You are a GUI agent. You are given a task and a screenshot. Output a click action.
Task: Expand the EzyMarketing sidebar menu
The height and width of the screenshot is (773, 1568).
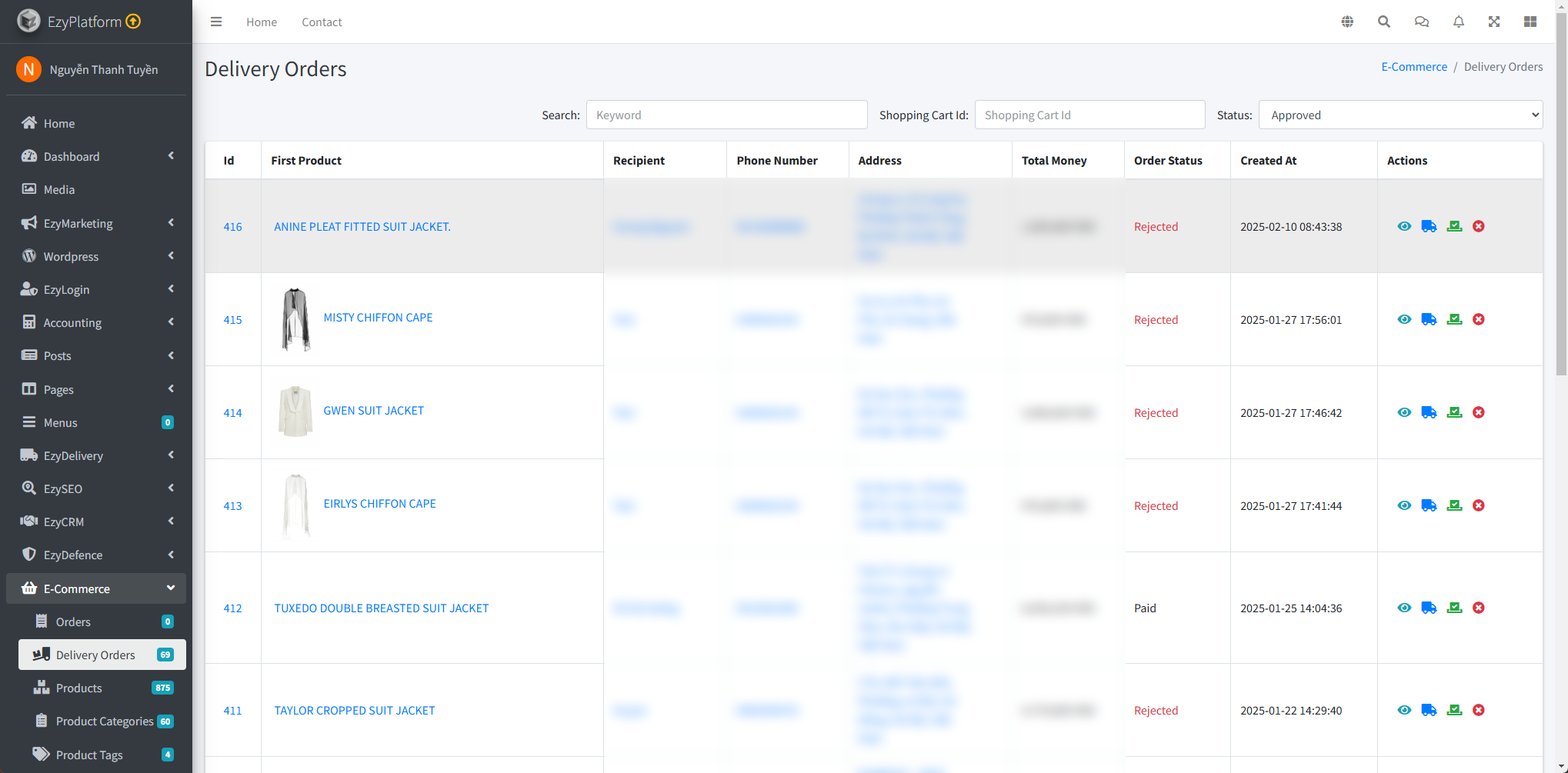[x=96, y=223]
